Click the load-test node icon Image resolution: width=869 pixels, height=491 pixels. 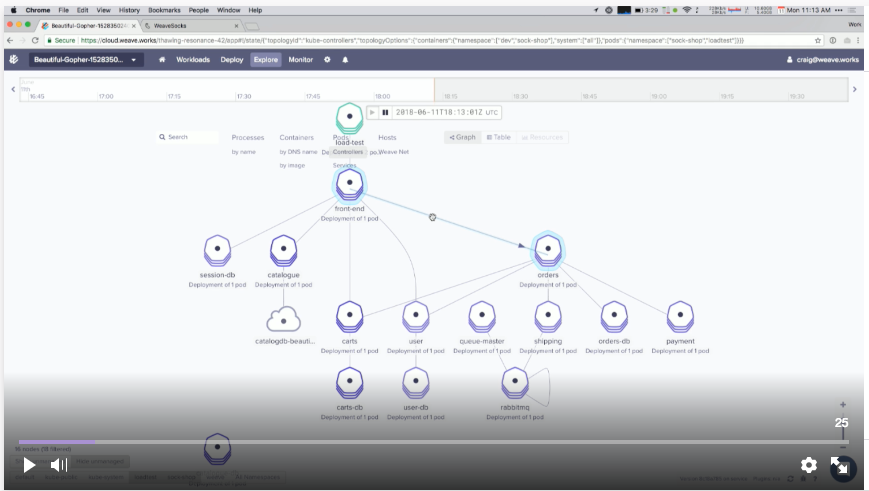[x=349, y=117]
